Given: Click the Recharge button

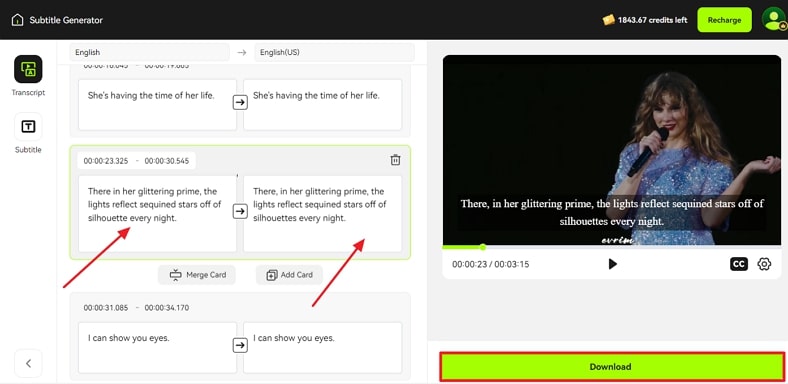Looking at the screenshot, I should pyautogui.click(x=724, y=20).
